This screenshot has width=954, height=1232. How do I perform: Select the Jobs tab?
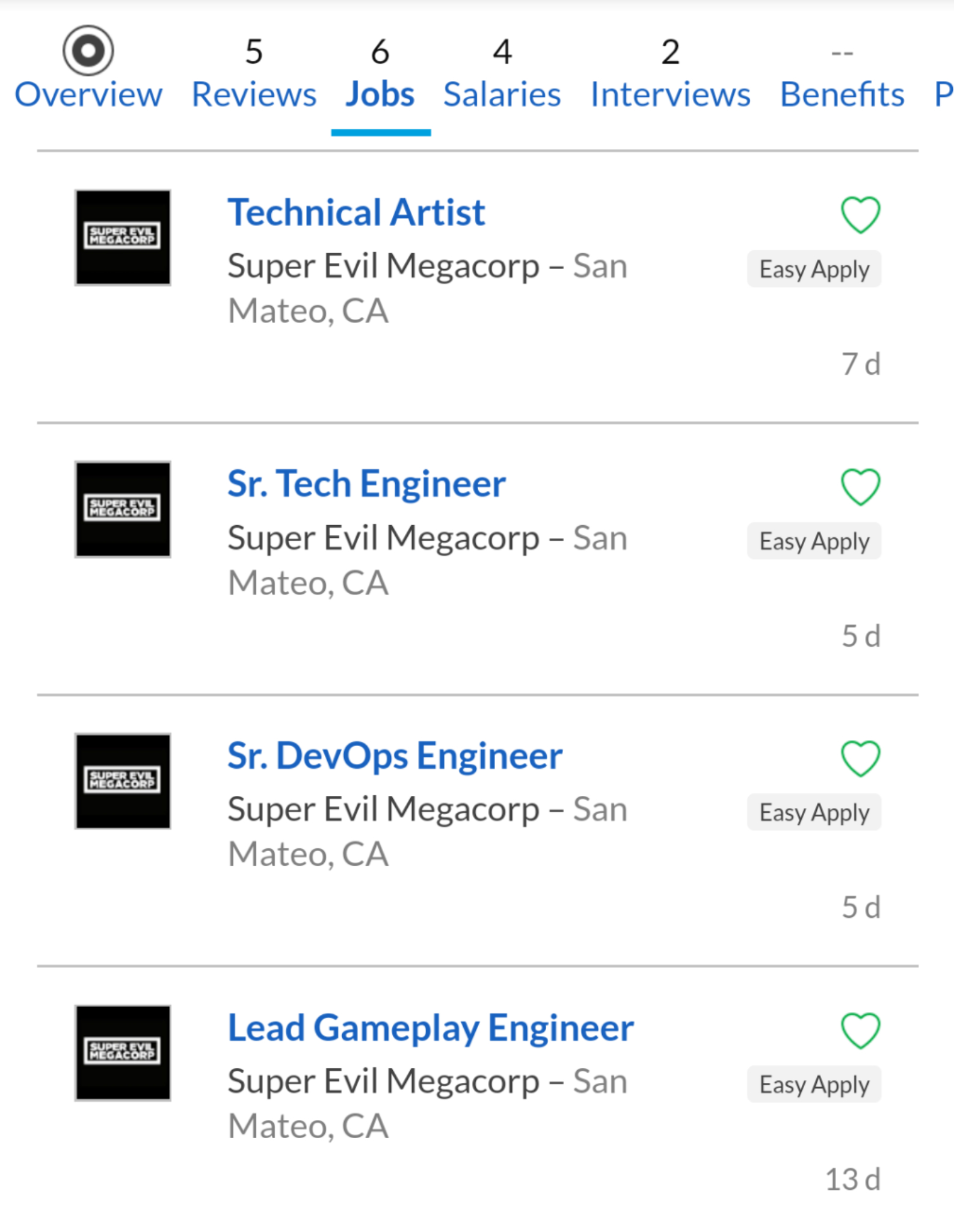[x=380, y=73]
